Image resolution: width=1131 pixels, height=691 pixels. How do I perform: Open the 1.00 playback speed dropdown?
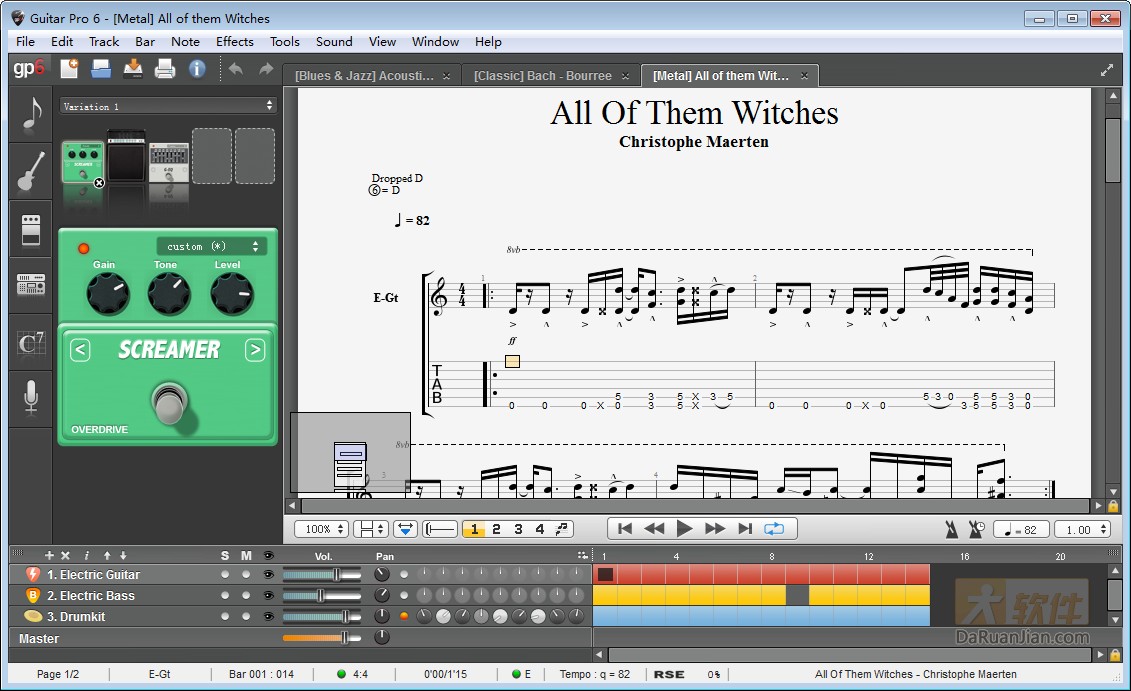click(1082, 529)
